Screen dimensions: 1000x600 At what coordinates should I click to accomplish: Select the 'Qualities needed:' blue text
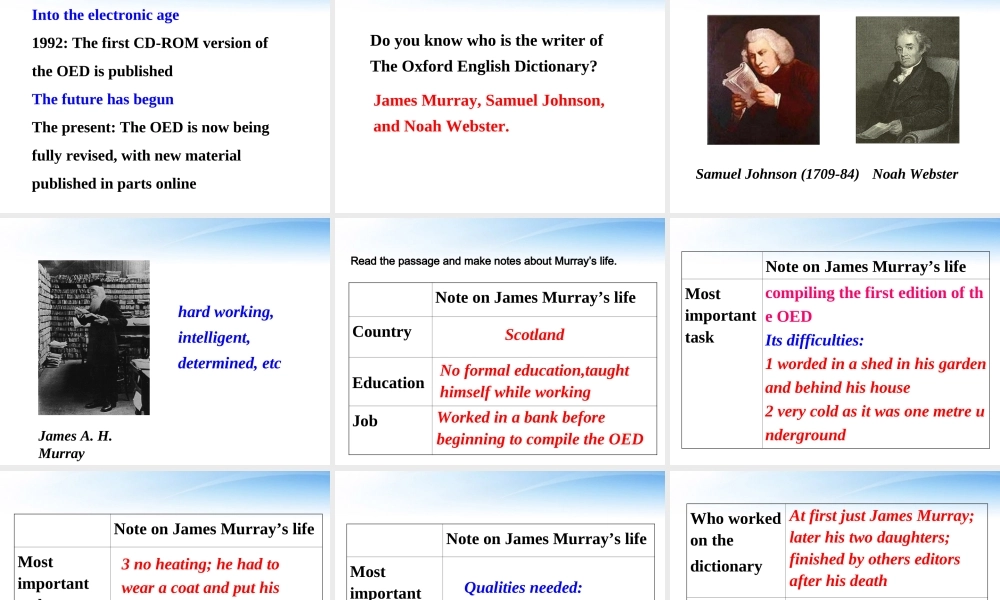523,587
